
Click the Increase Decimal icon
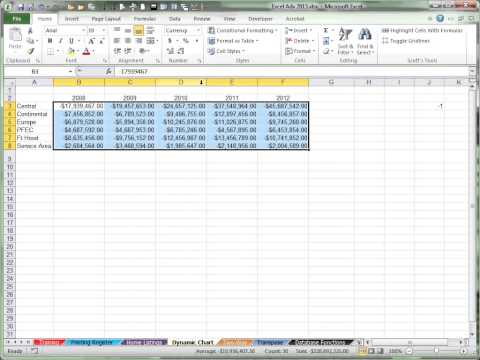click(x=170, y=51)
